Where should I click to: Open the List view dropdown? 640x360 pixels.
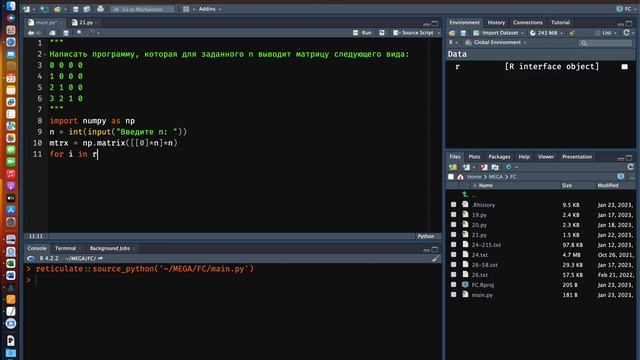click(x=606, y=33)
